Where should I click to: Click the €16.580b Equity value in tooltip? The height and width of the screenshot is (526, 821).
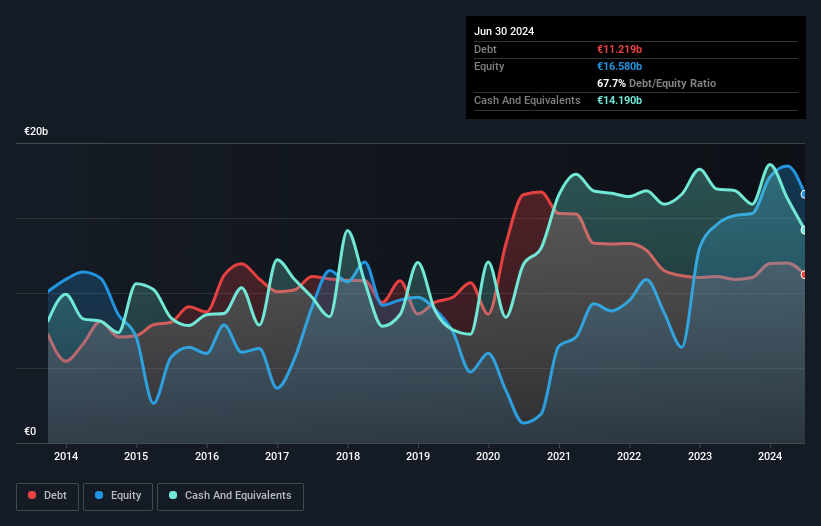click(x=619, y=66)
